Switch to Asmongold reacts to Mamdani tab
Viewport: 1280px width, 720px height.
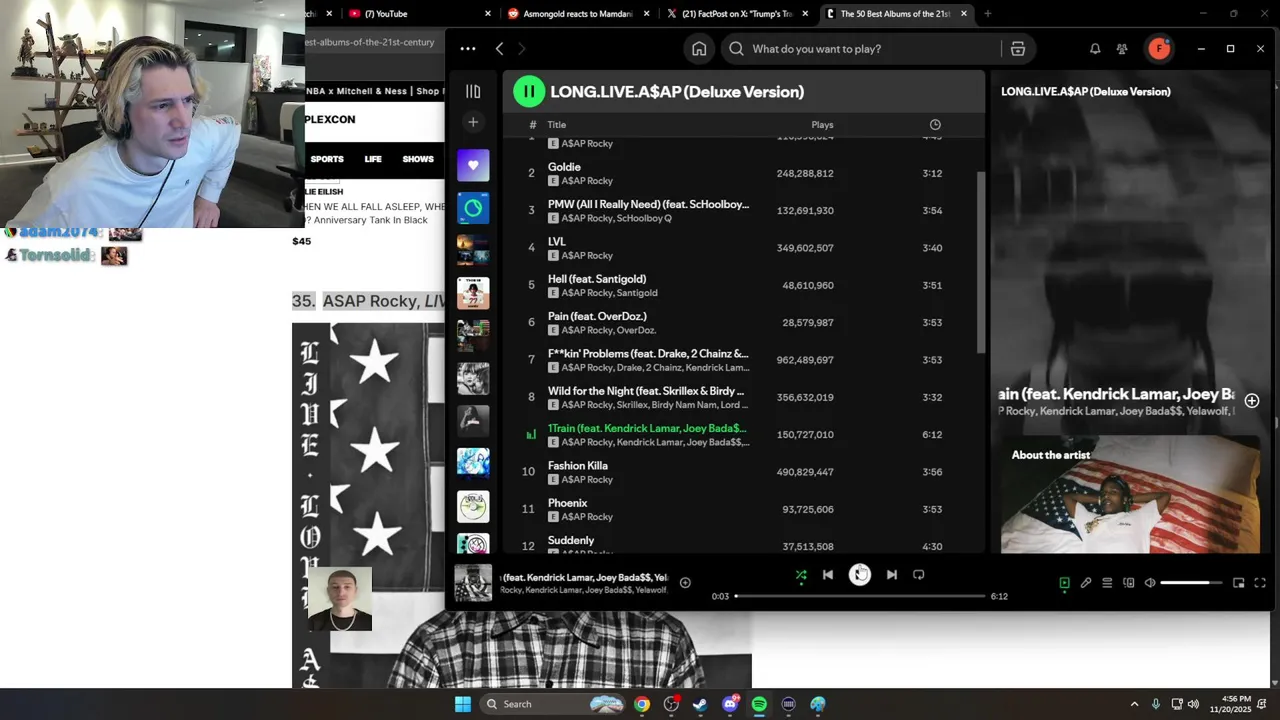578,14
